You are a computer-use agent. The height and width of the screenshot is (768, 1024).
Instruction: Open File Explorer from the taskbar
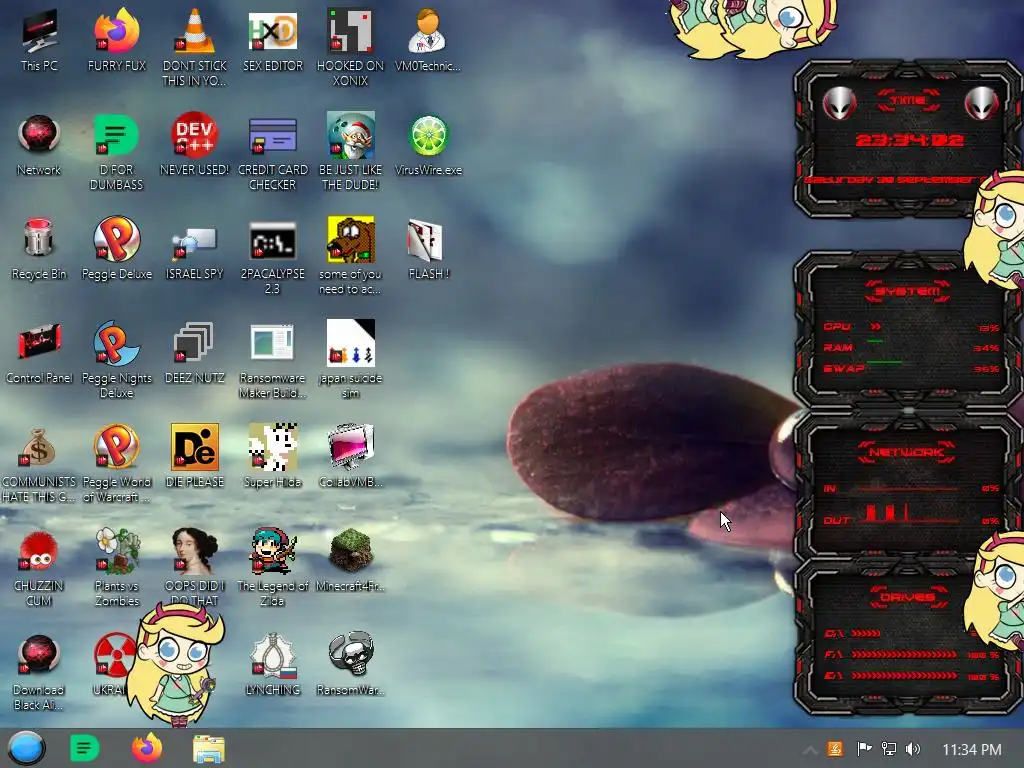(209, 750)
